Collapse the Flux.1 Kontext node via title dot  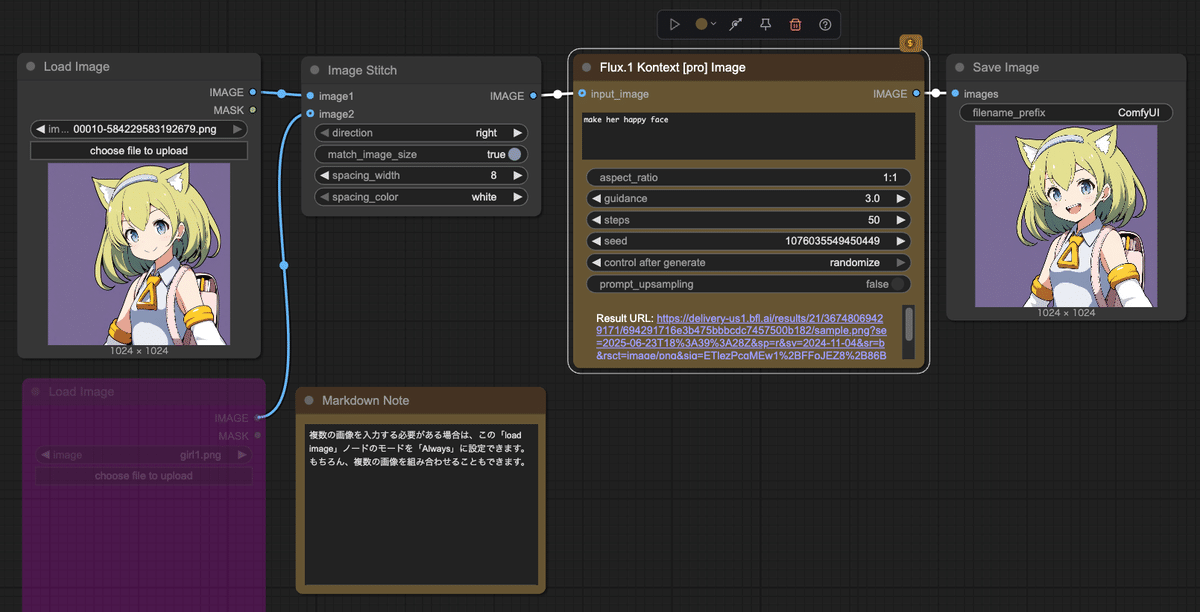pos(587,68)
